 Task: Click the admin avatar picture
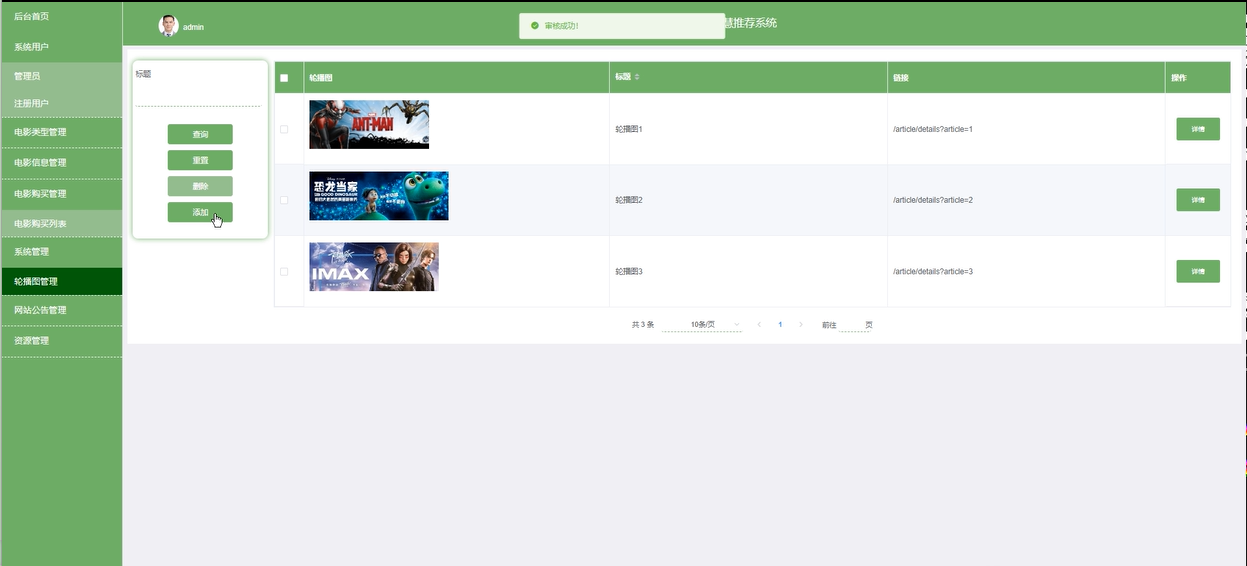pos(168,26)
